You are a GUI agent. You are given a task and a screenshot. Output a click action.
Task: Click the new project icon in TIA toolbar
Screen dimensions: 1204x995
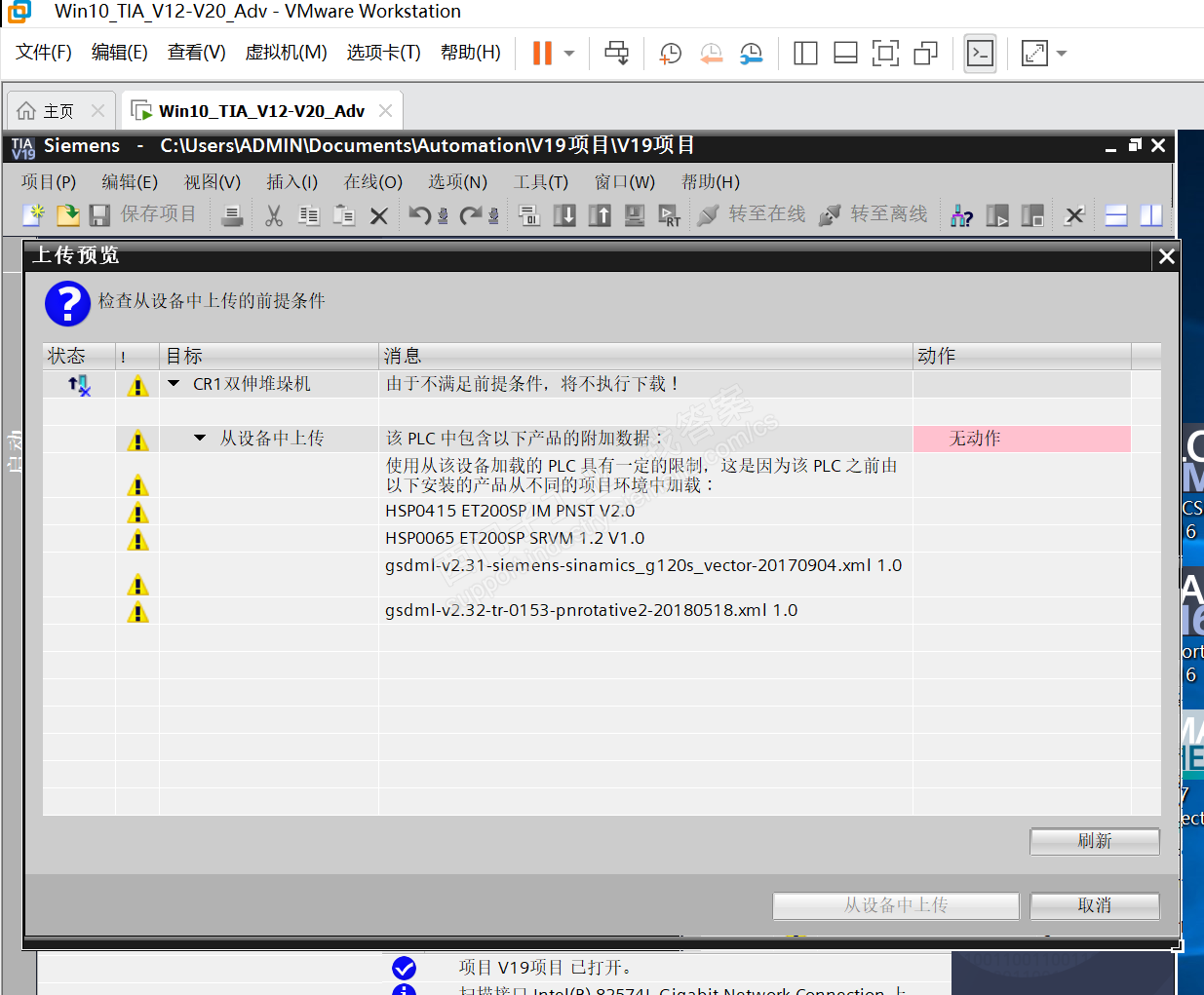coord(33,214)
